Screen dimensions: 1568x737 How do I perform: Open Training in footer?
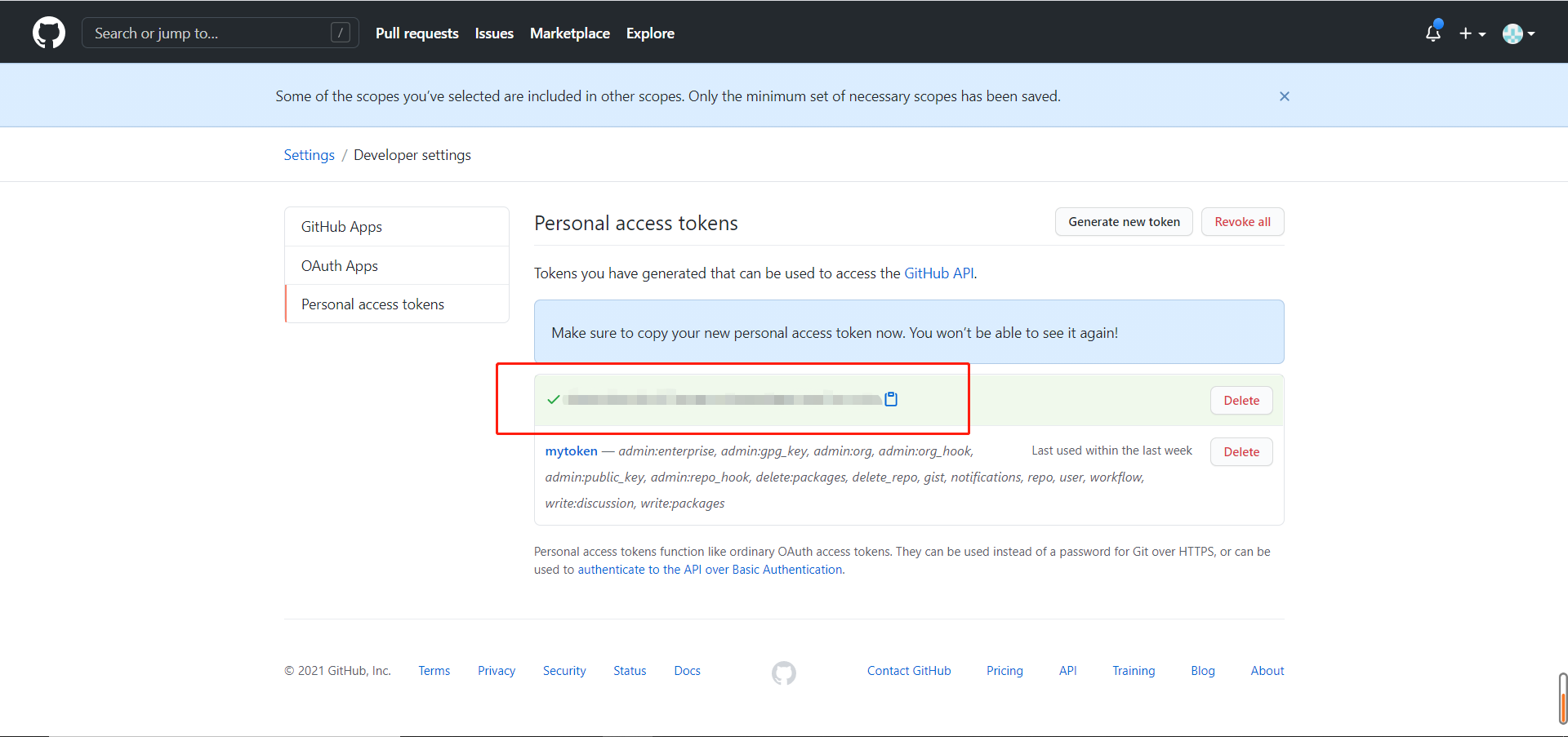click(x=1134, y=671)
